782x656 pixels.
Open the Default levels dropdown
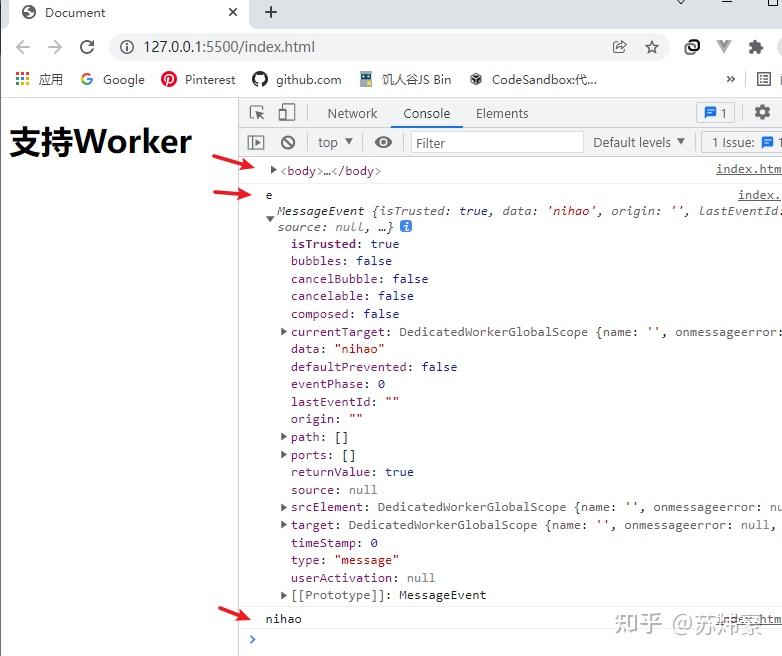point(638,143)
